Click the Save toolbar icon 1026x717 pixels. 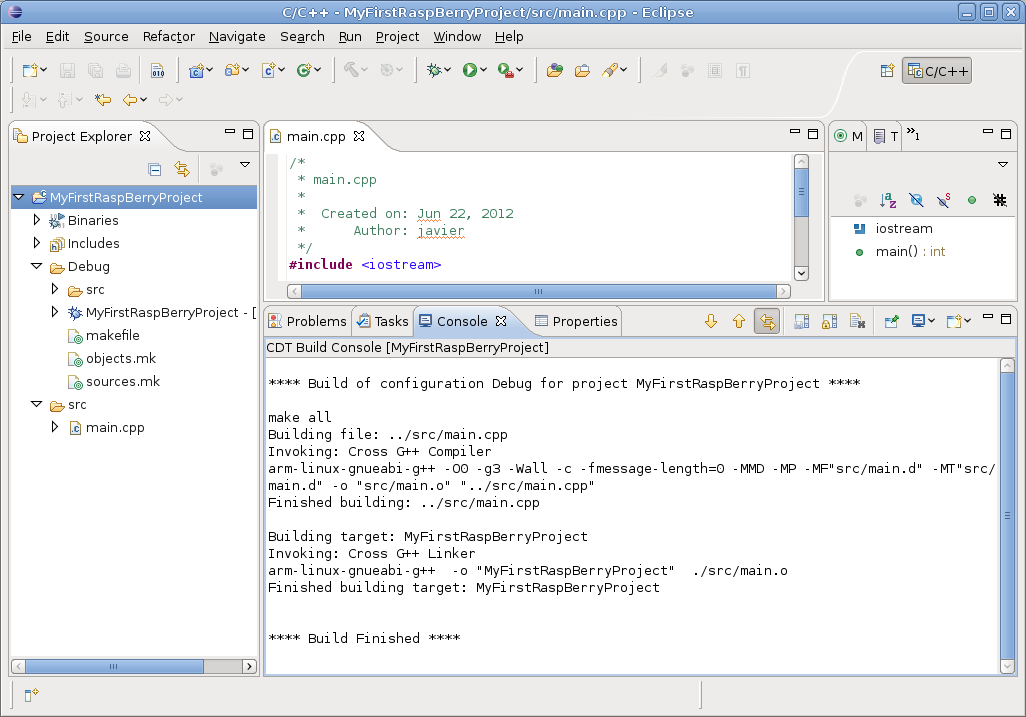[67, 70]
